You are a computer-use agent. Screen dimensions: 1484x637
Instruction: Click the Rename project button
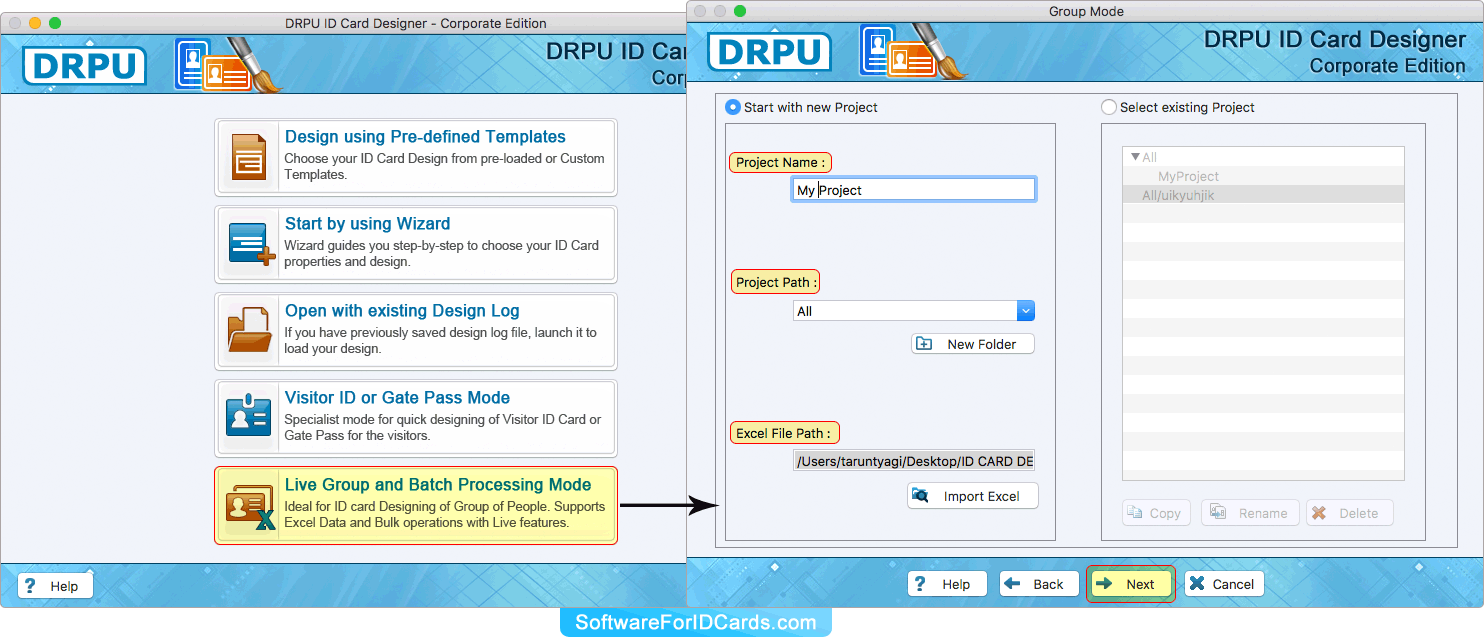(x=1250, y=513)
